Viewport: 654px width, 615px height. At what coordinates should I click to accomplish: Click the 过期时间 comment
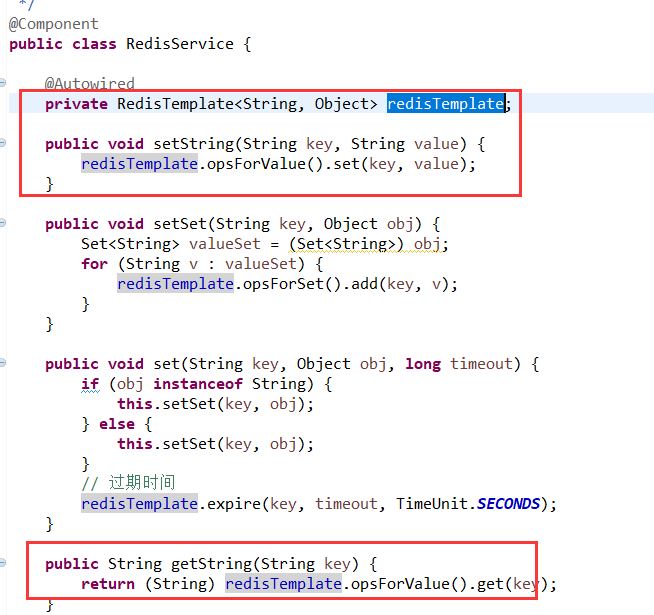click(x=142, y=483)
